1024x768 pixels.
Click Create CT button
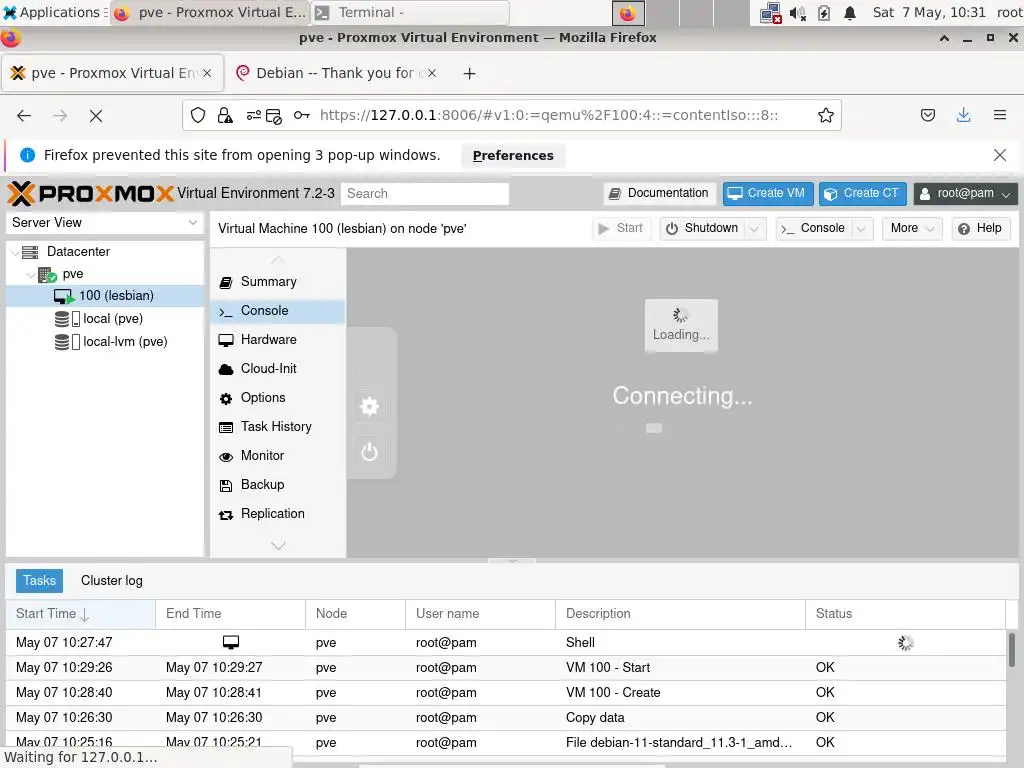(863, 193)
